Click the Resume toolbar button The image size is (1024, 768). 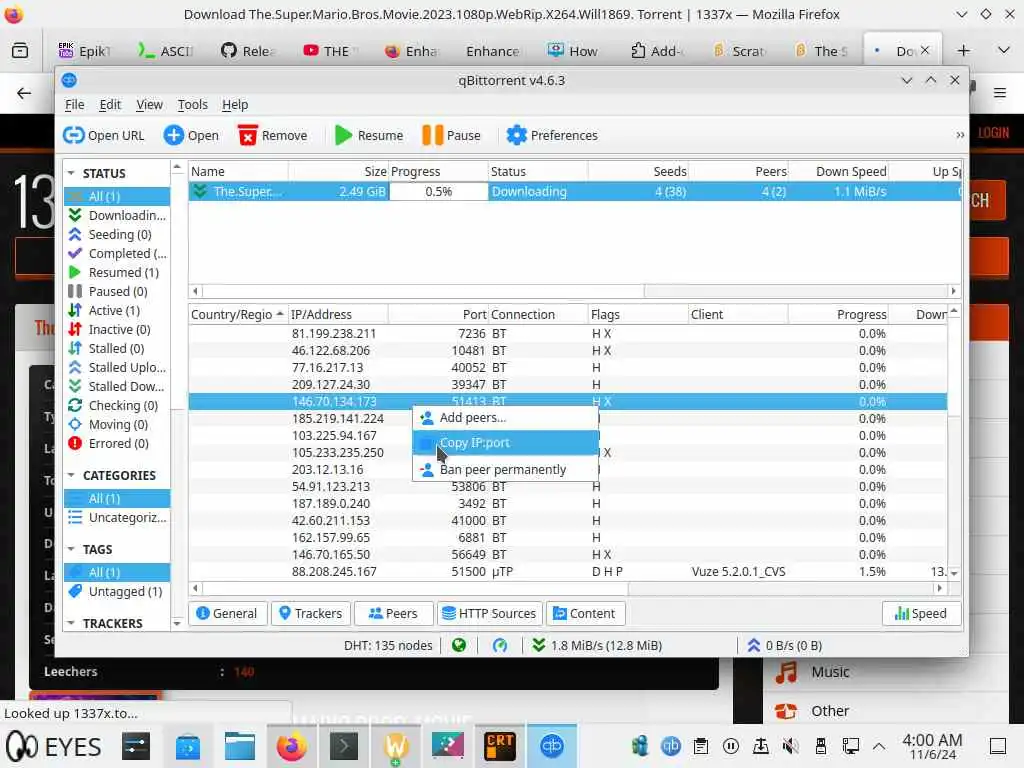pyautogui.click(x=369, y=135)
